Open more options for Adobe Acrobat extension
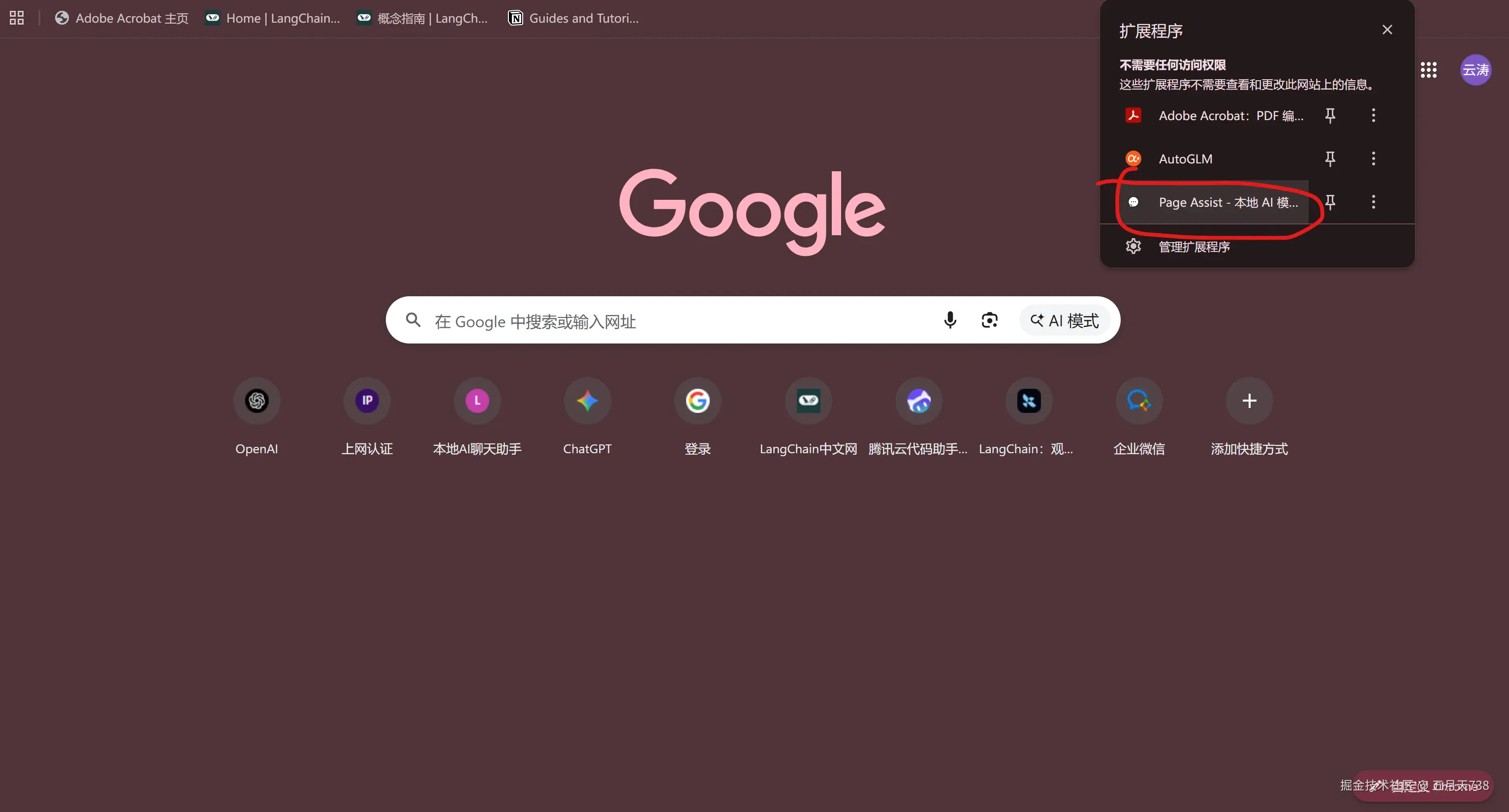Image resolution: width=1509 pixels, height=812 pixels. click(1373, 116)
